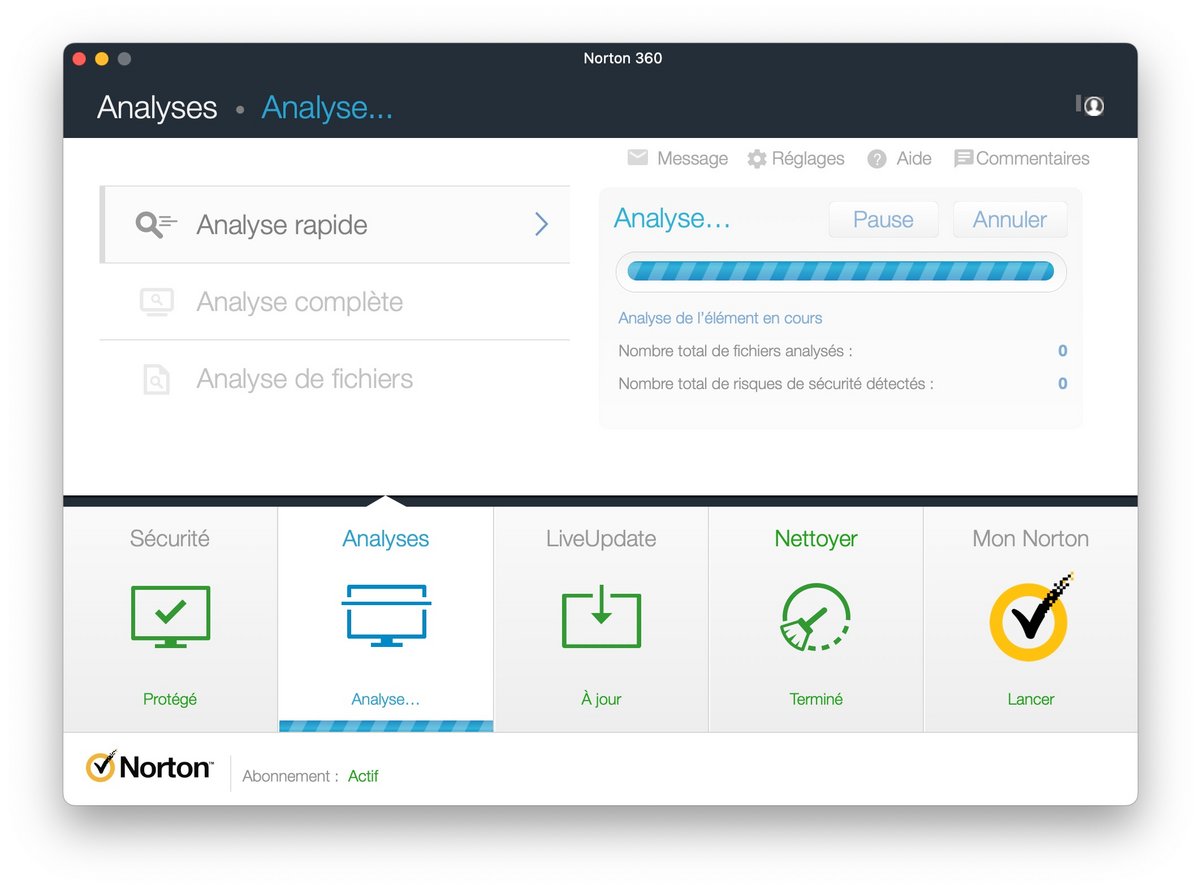Click the Message envelope icon
Image resolution: width=1200 pixels, height=889 pixels.
[638, 158]
